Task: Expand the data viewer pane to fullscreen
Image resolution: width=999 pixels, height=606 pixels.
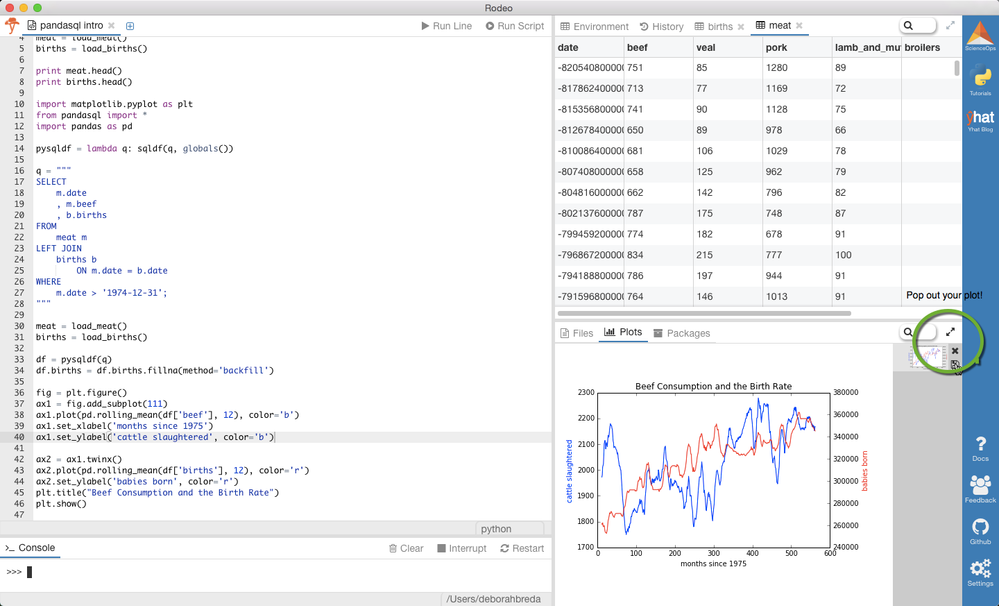Action: pos(950,26)
